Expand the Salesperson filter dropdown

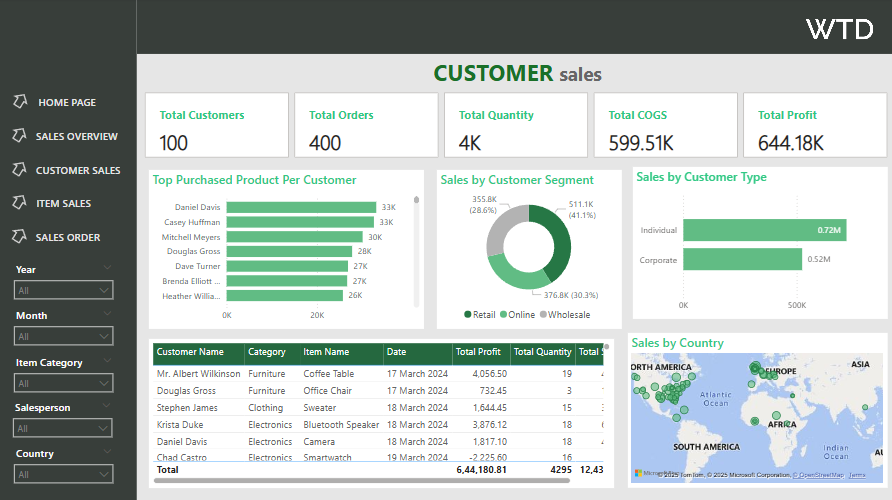tap(63, 428)
